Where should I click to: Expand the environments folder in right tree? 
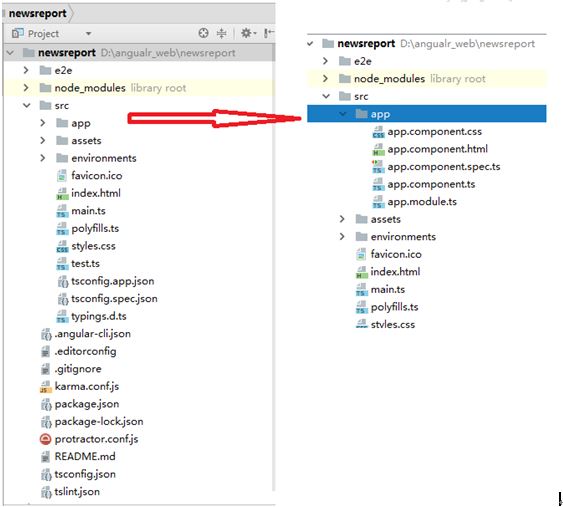[x=342, y=237]
